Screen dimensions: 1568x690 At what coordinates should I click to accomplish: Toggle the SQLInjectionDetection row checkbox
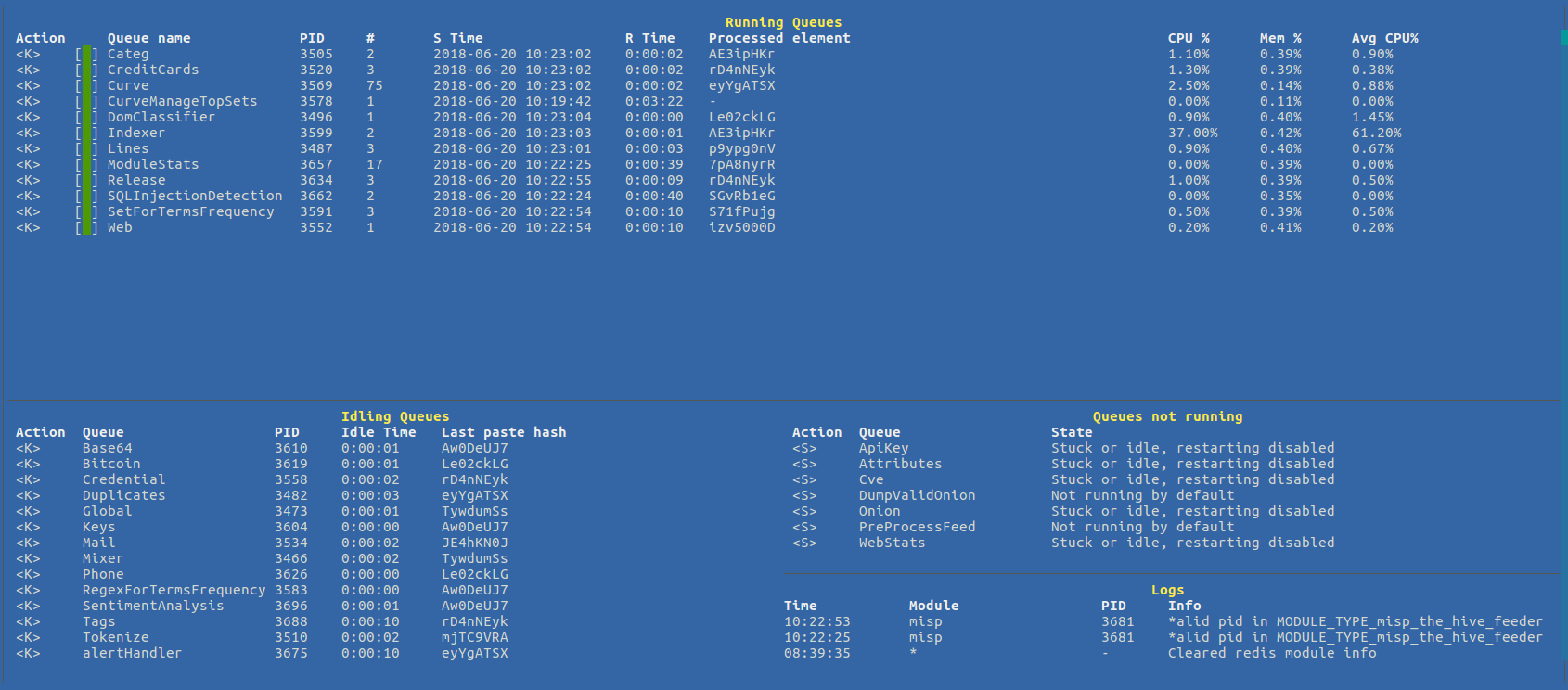pos(86,196)
